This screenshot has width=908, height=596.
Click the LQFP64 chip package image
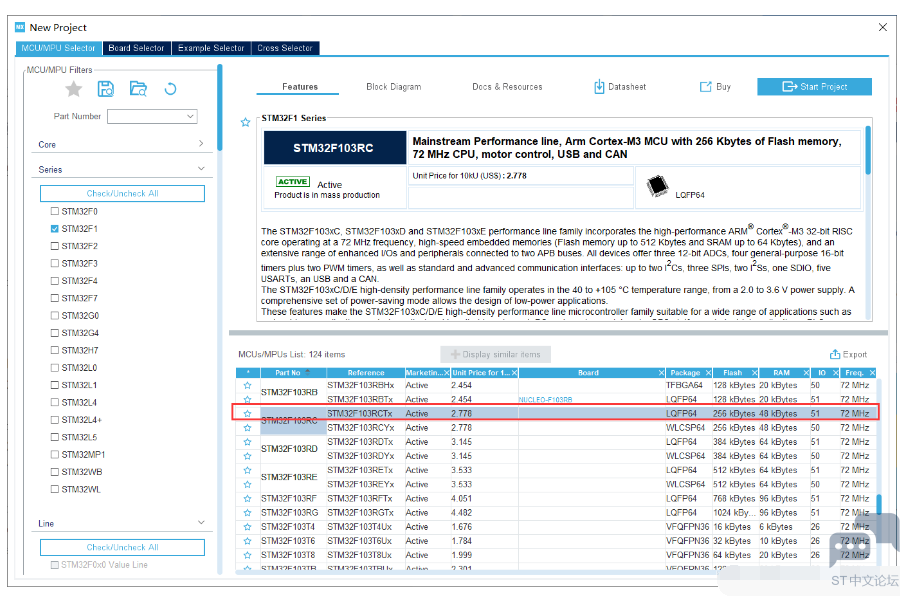pos(657,187)
